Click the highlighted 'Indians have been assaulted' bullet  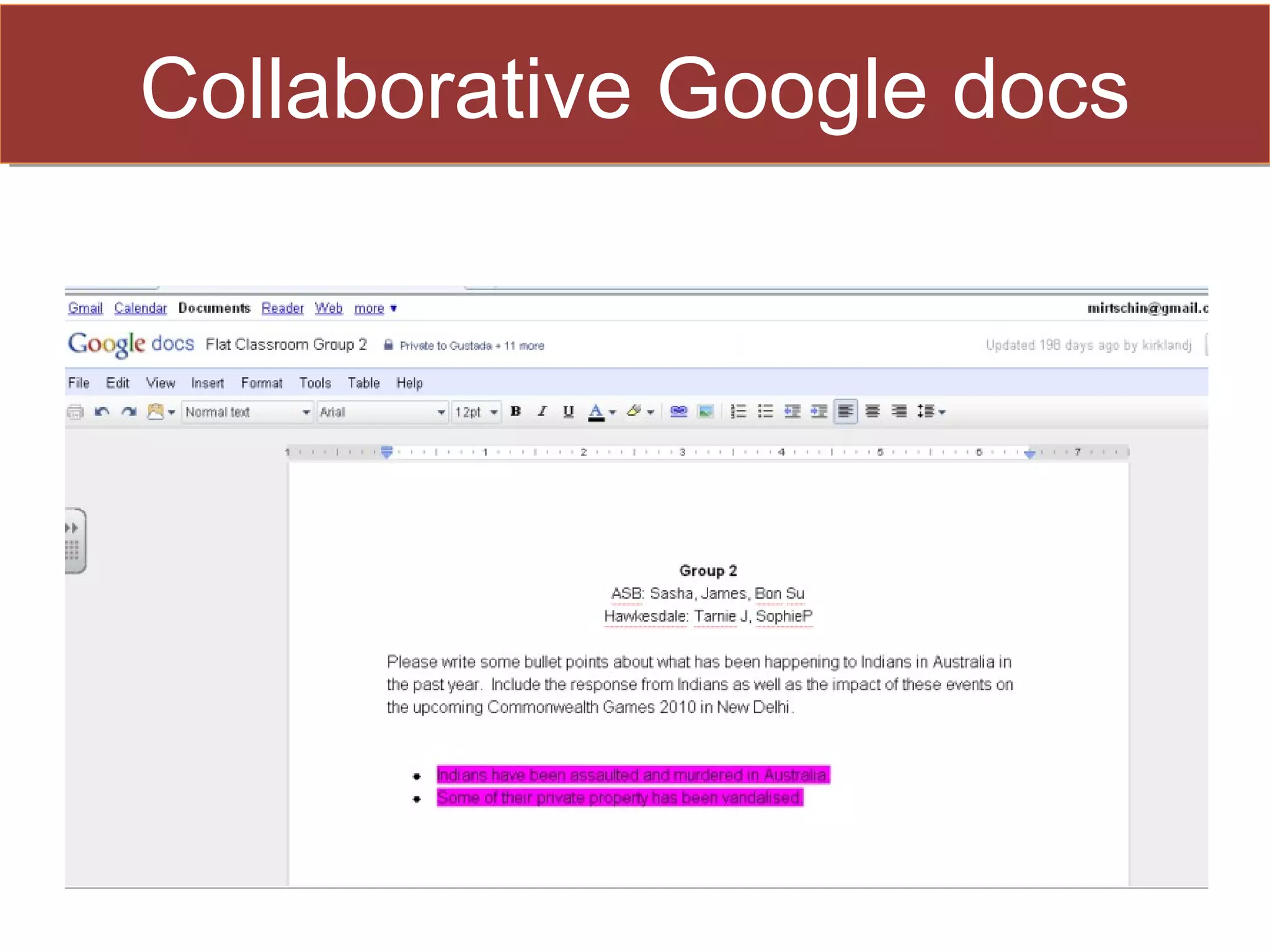(633, 775)
